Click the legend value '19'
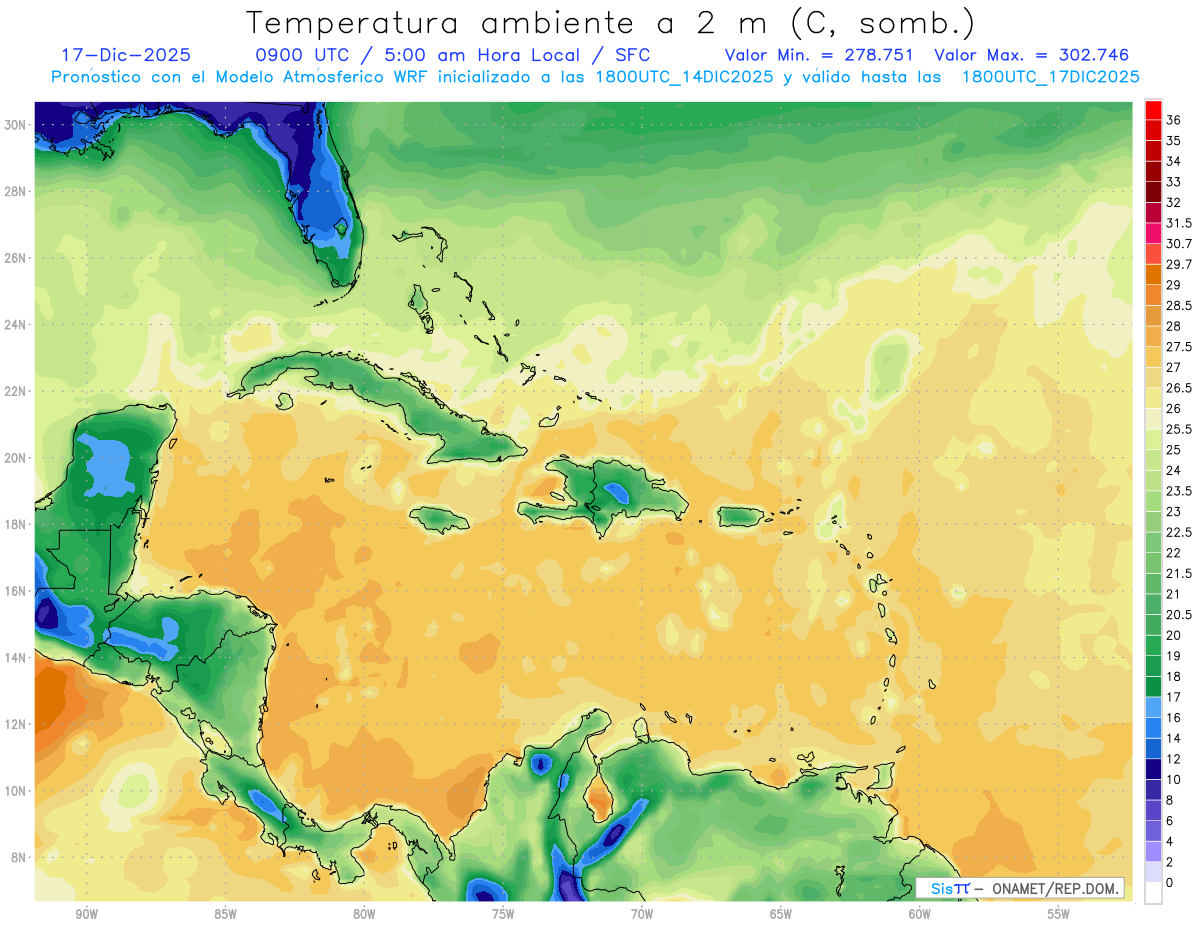 coord(1174,656)
